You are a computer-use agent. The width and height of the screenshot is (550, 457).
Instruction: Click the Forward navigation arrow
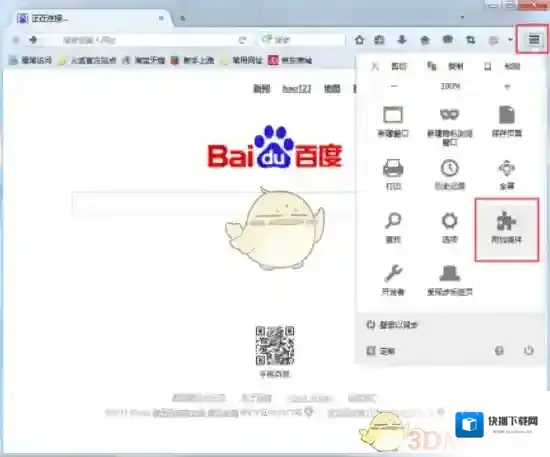(33, 40)
